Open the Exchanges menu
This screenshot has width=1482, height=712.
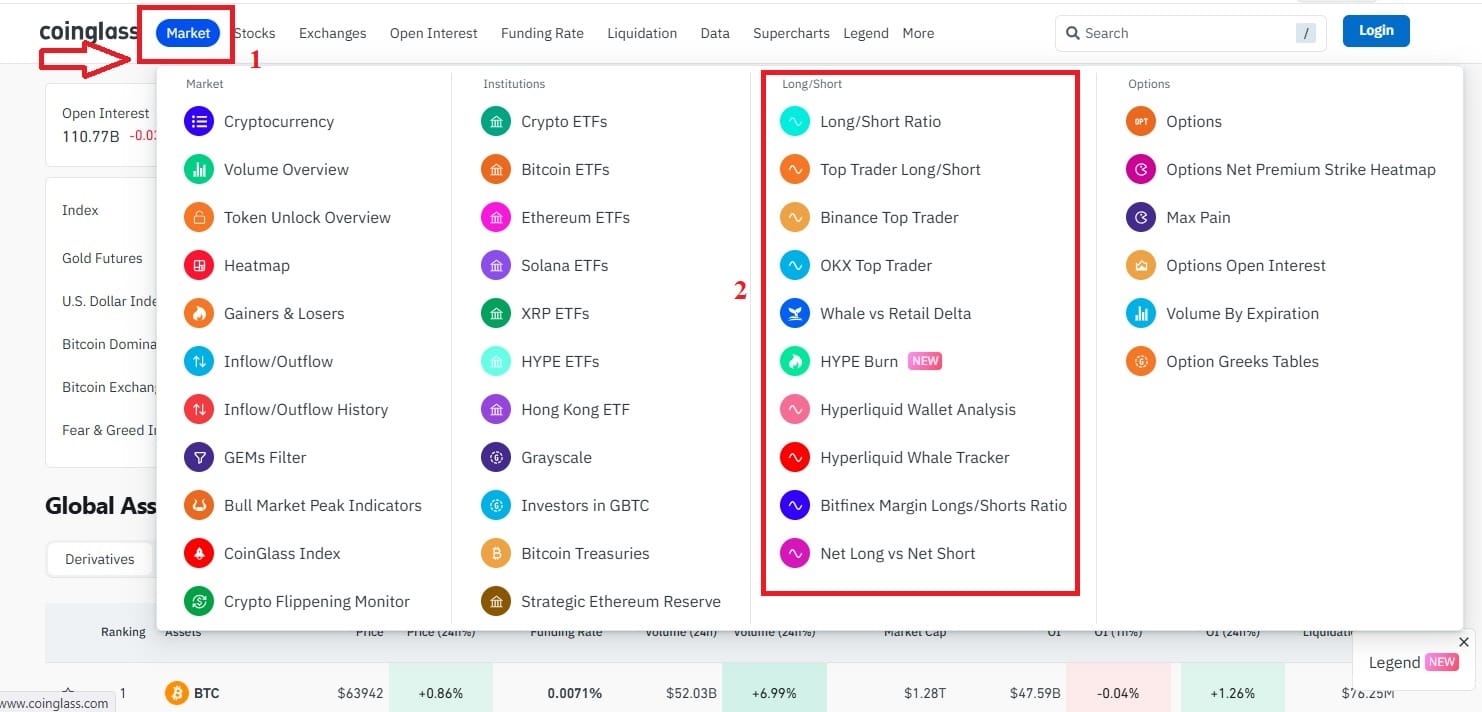[x=332, y=33]
